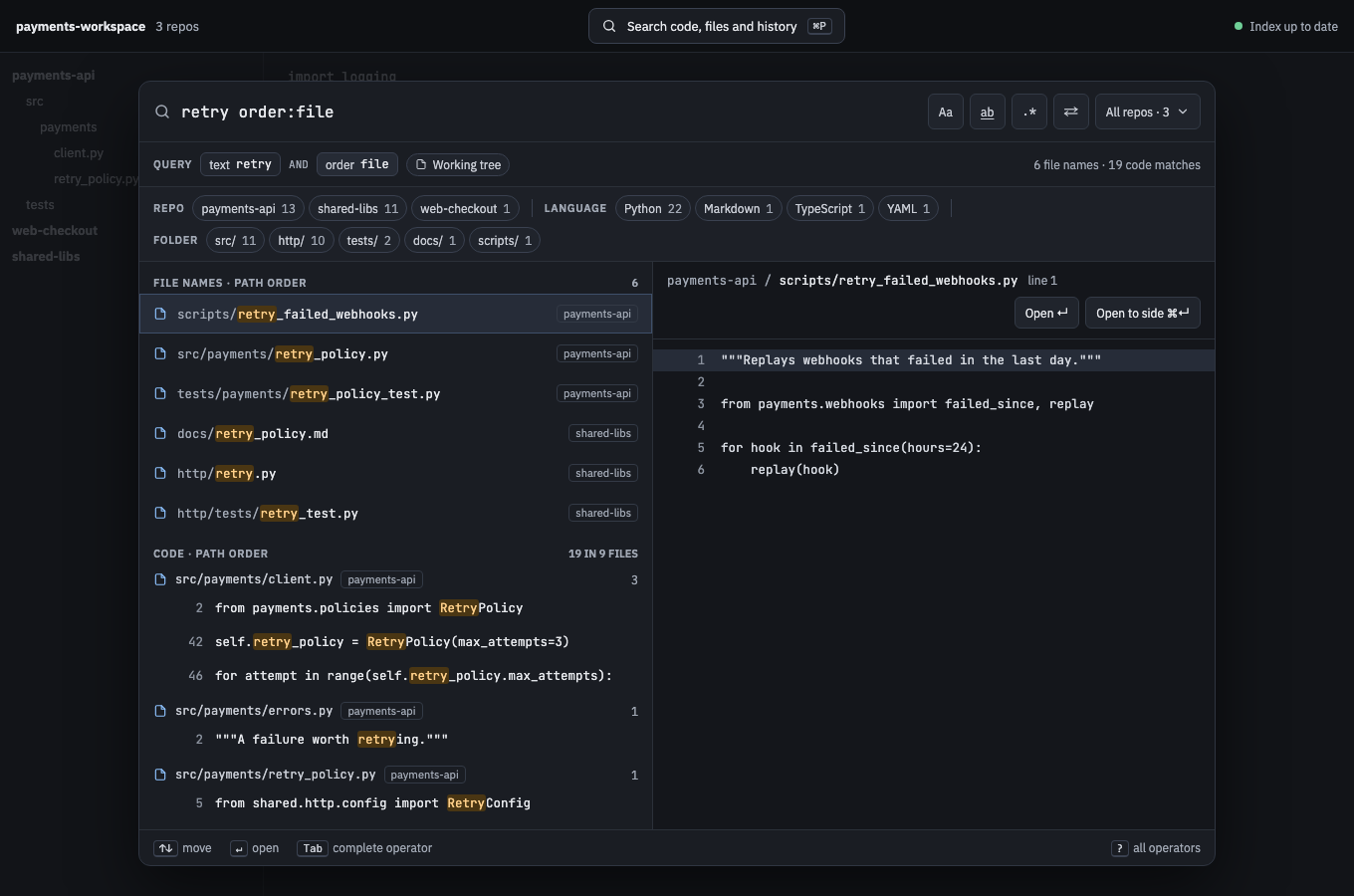Image resolution: width=1354 pixels, height=896 pixels.
Task: Click the 'order file' query token
Action: (357, 165)
